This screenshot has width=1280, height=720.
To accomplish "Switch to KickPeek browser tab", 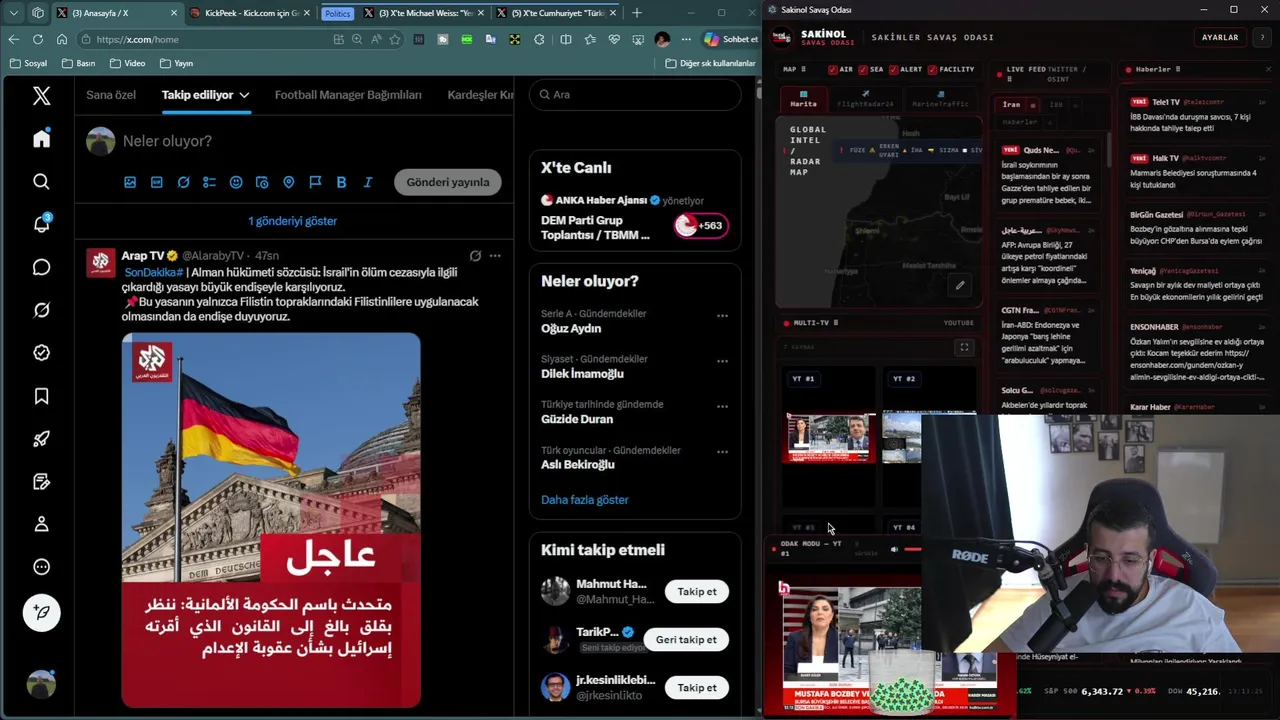I will pyautogui.click(x=250, y=13).
